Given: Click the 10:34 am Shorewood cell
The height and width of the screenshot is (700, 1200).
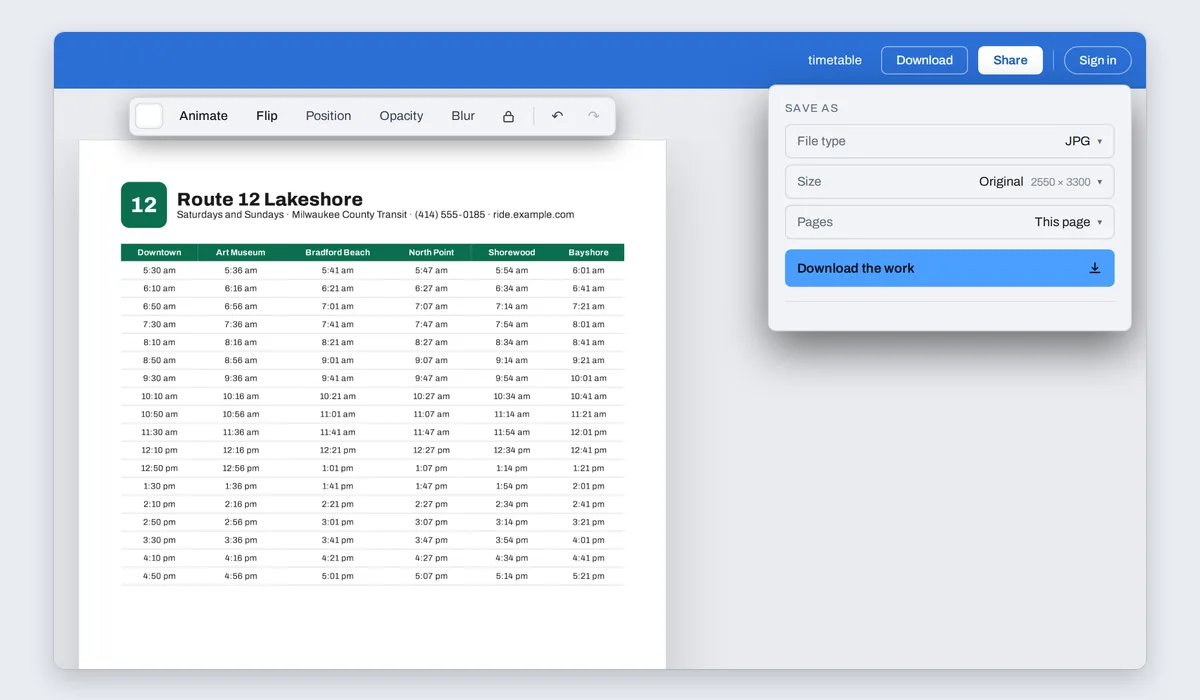Looking at the screenshot, I should coord(512,397).
